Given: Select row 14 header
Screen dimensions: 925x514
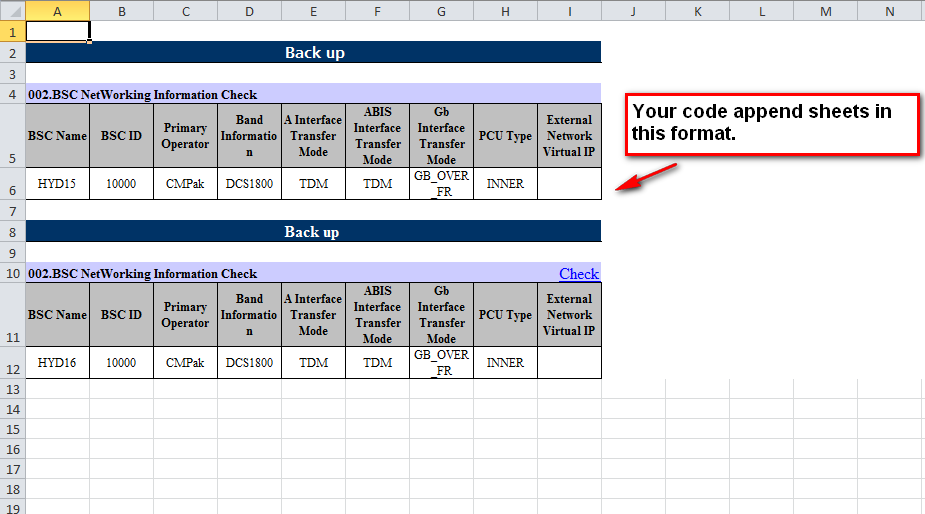Looking at the screenshot, I should point(12,409).
